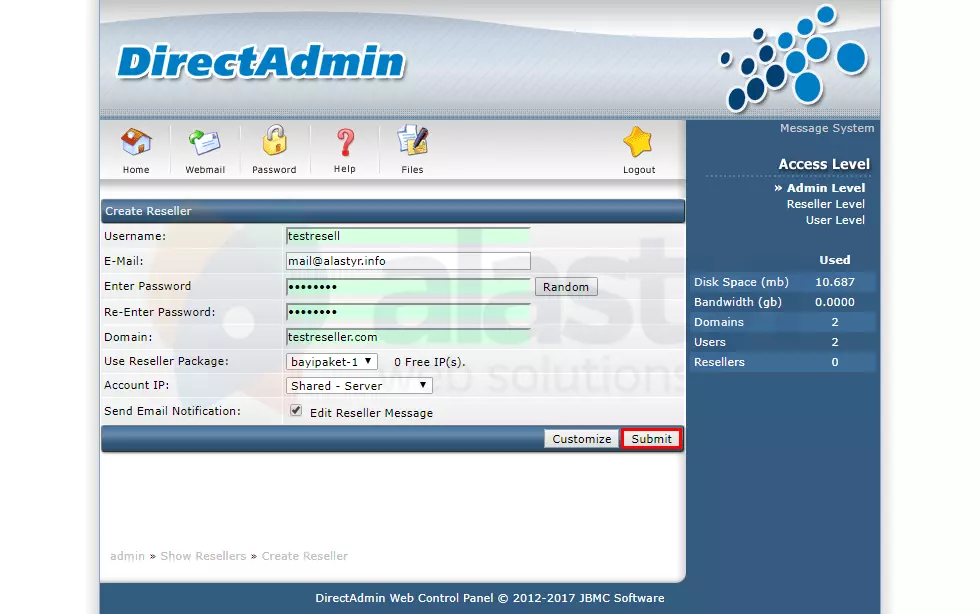Click the DirectAdmin logo
Viewport: 980px width, 614px height.
coord(261,62)
